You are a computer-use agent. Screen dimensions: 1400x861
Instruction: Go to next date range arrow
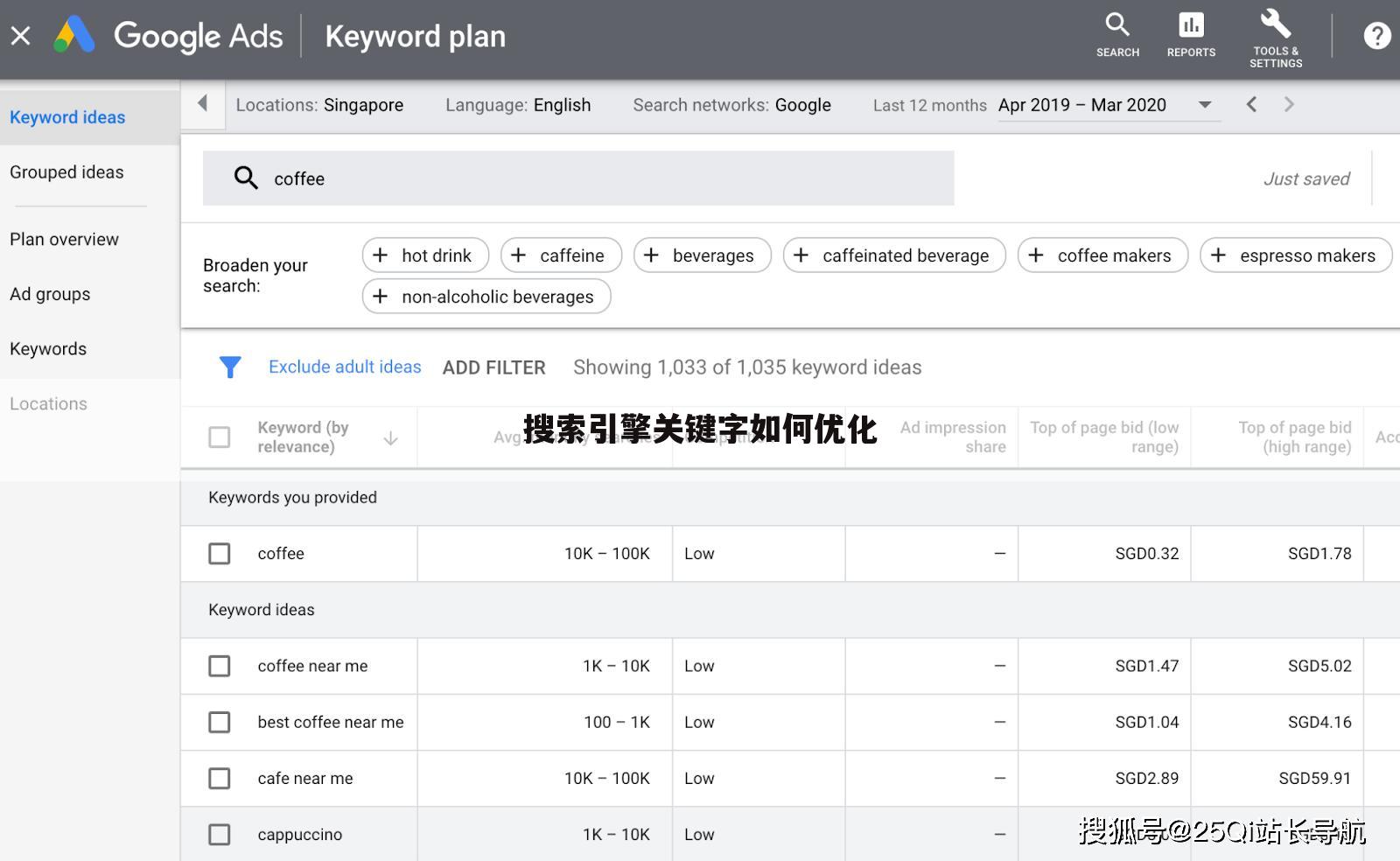click(1289, 105)
